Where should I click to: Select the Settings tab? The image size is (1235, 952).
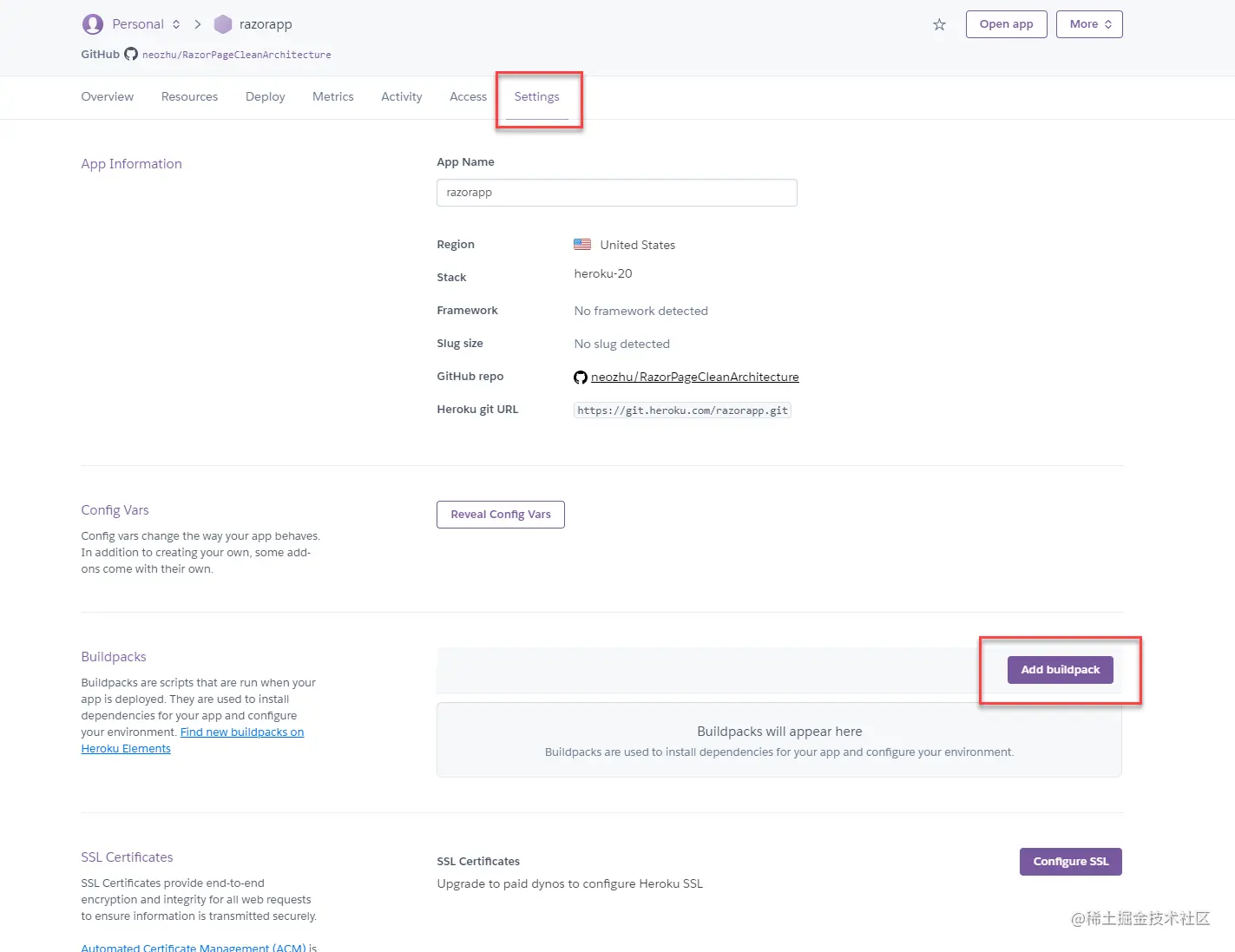click(536, 96)
